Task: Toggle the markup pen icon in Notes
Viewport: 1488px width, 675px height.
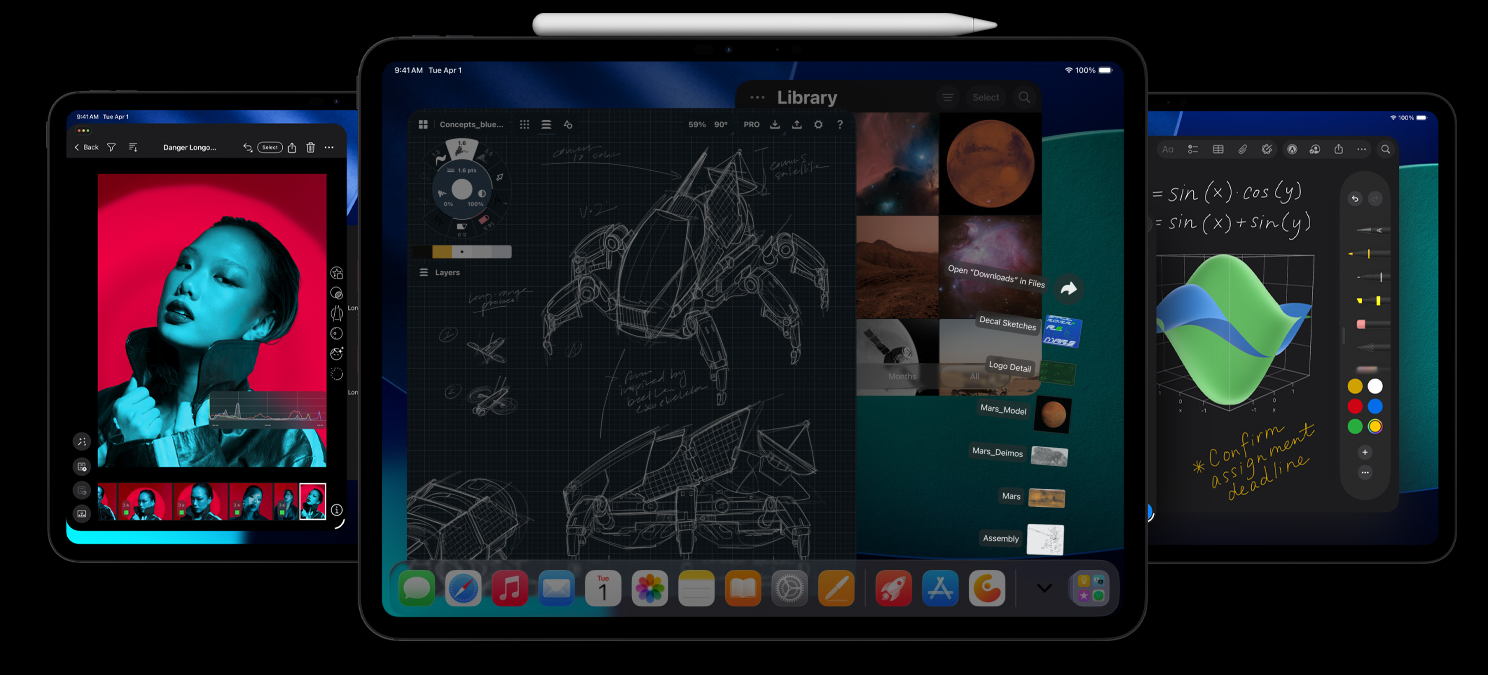Action: coord(1292,149)
